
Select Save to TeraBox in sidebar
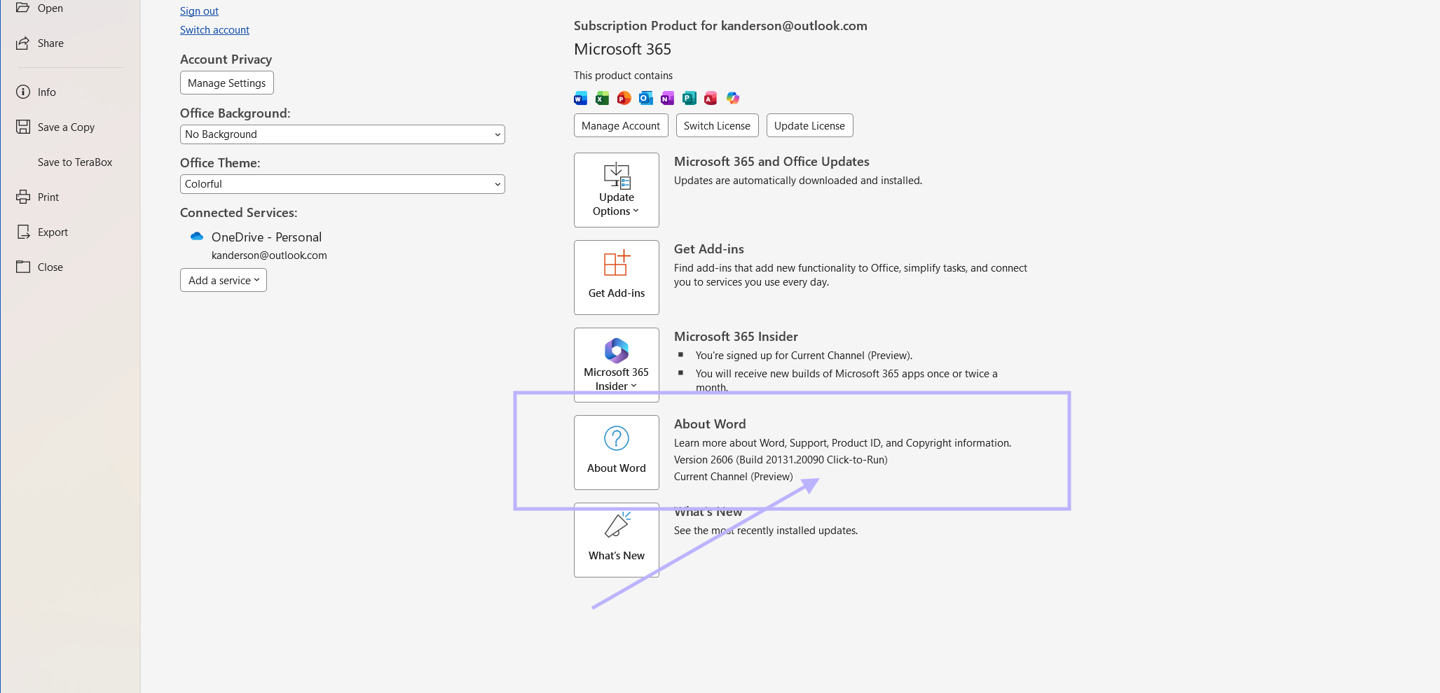tap(75, 162)
